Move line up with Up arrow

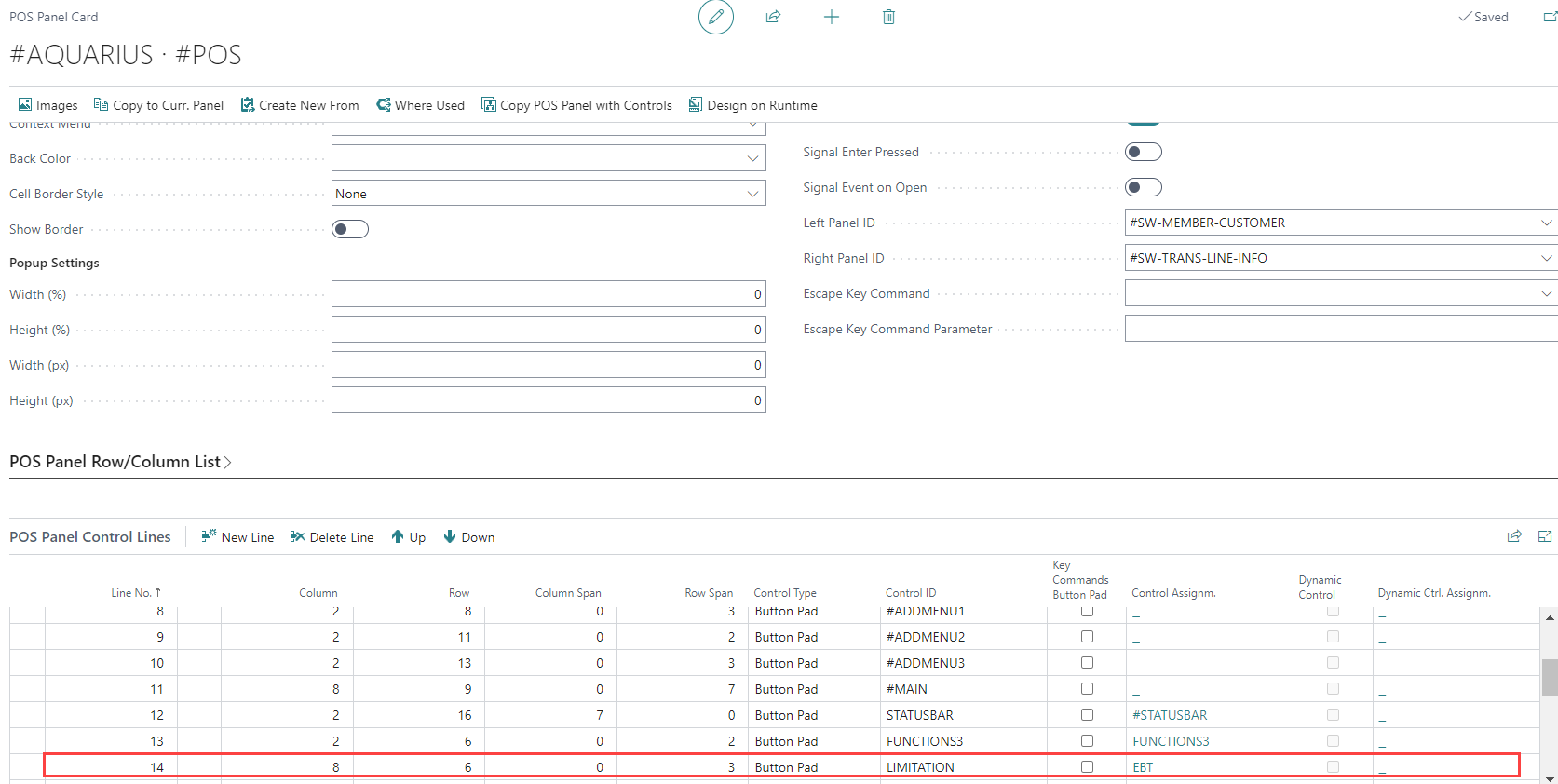[408, 537]
